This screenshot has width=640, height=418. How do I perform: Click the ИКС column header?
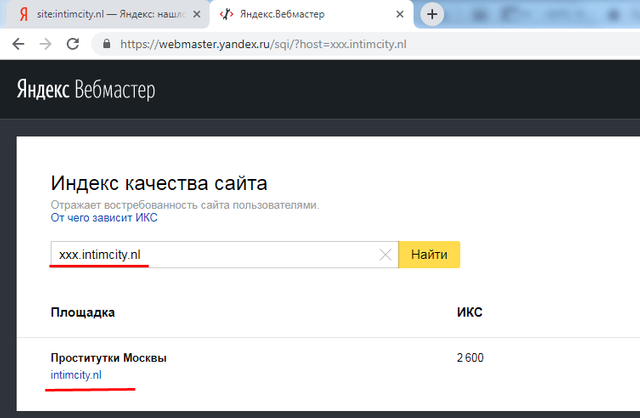point(470,312)
